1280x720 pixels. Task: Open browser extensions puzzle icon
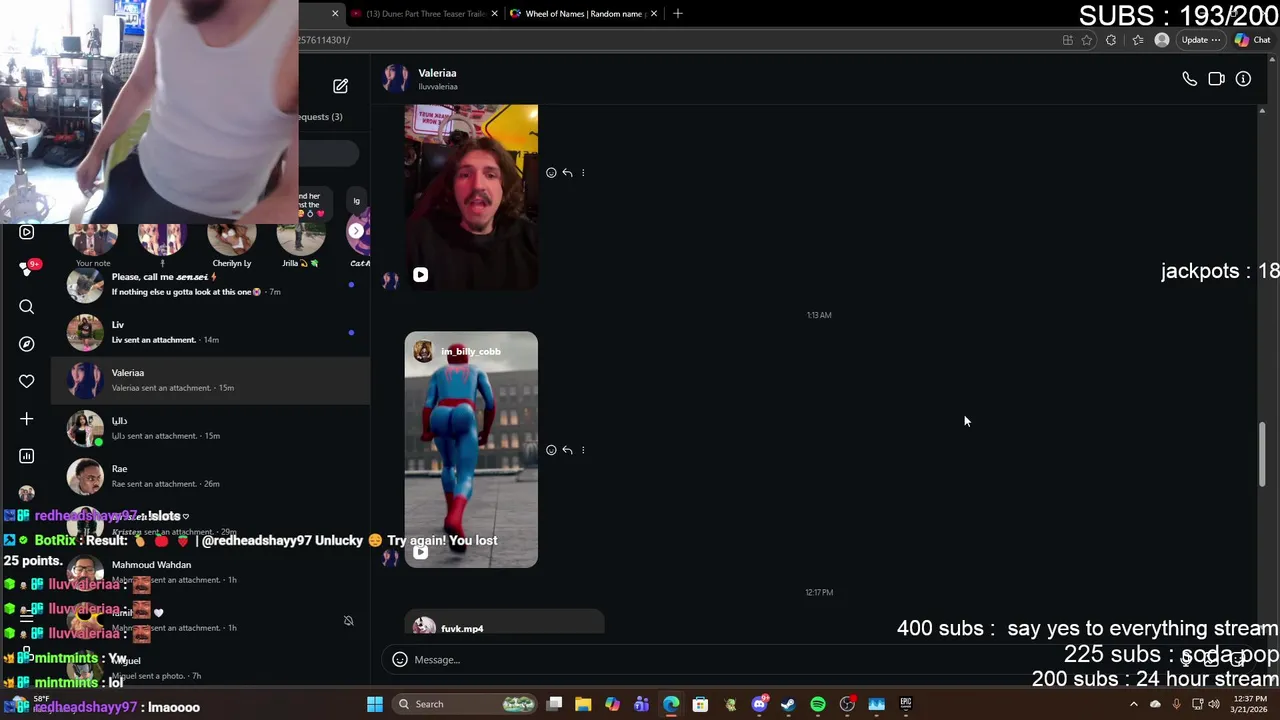1111,40
